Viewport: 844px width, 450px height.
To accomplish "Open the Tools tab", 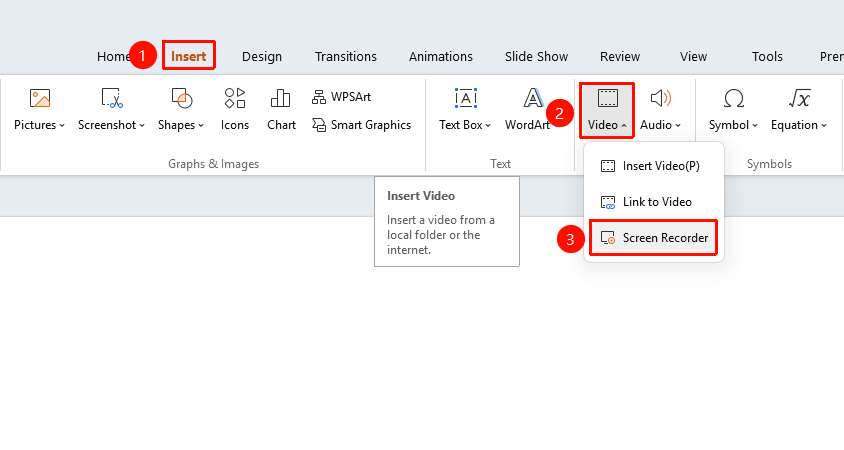I will pos(767,57).
